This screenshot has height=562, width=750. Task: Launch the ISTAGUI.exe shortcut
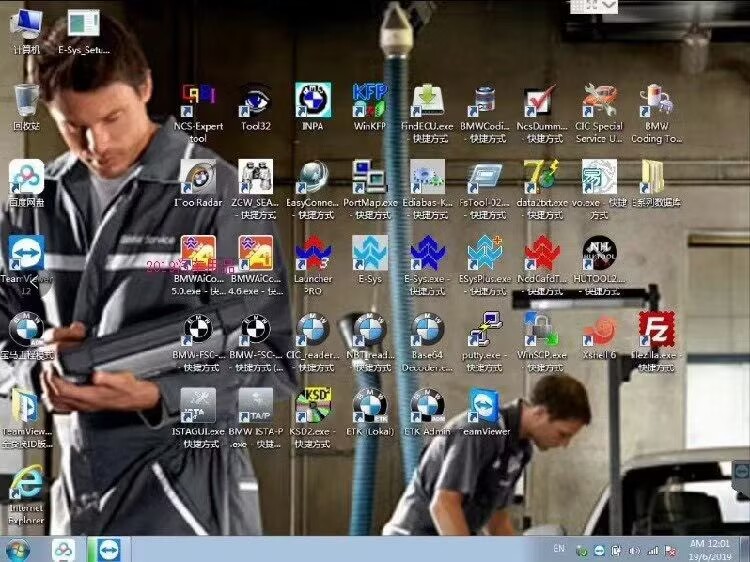pos(198,405)
